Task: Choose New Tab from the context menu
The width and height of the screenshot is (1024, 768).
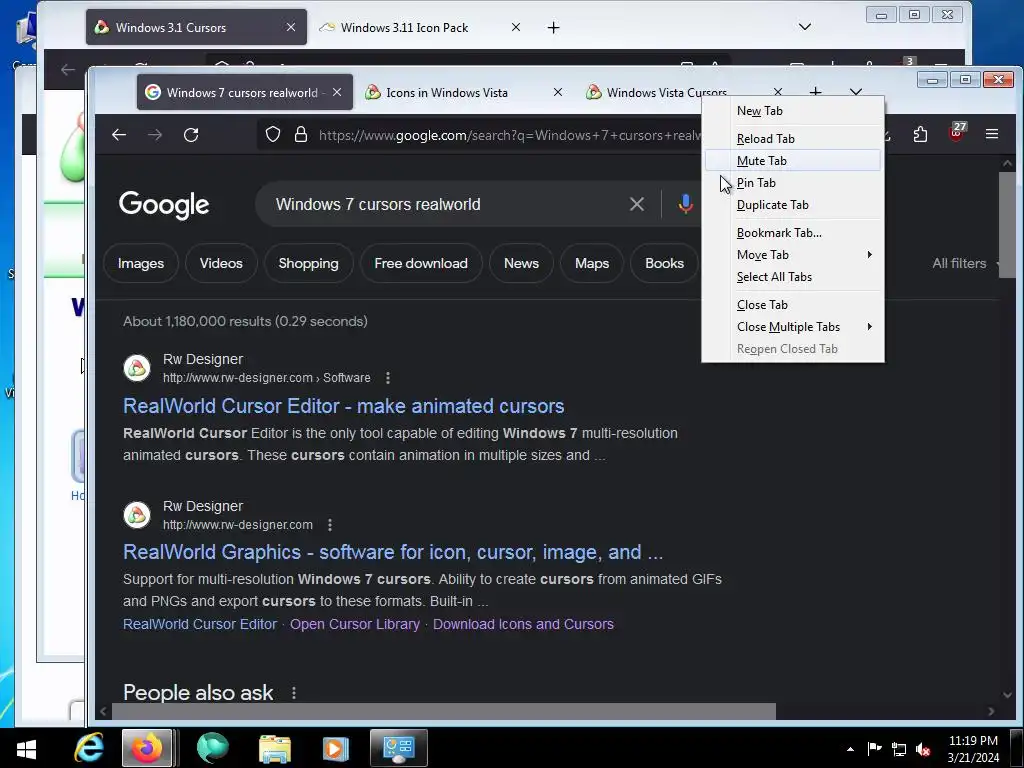Action: click(x=793, y=111)
